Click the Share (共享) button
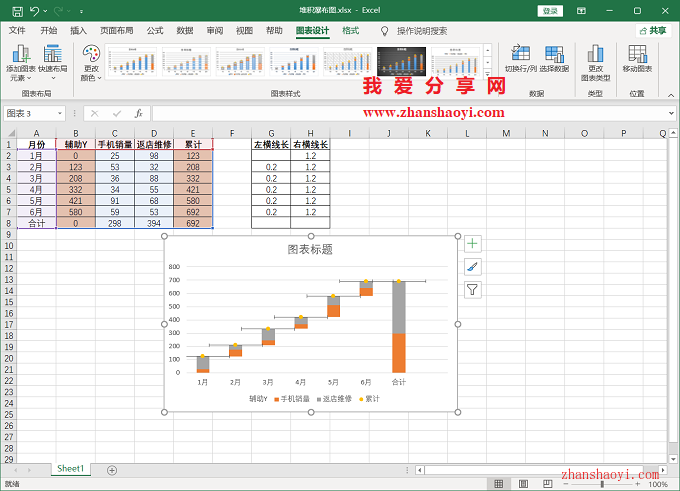 point(654,30)
